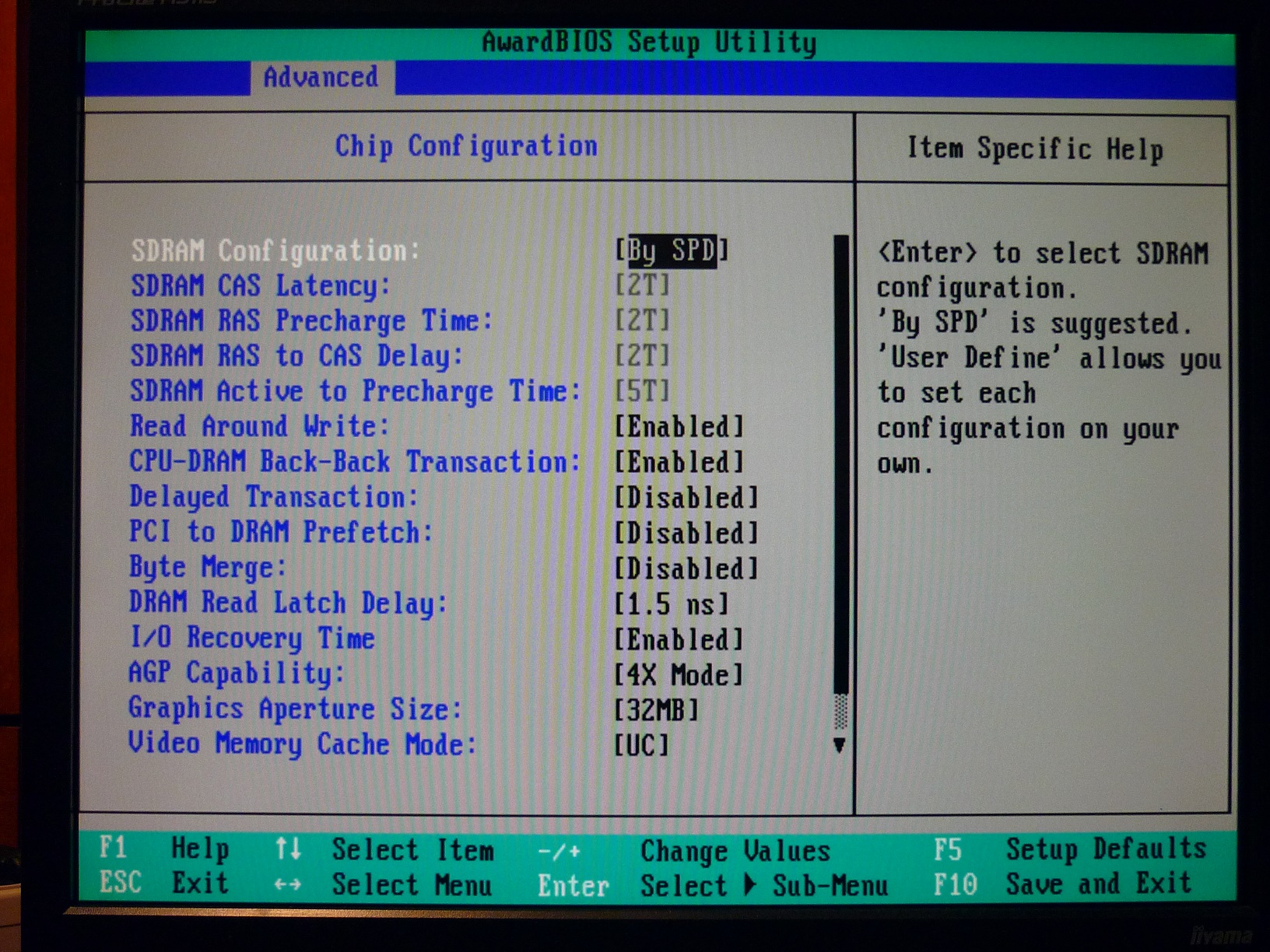Click the Video Memory Cache Mode label

click(x=302, y=744)
